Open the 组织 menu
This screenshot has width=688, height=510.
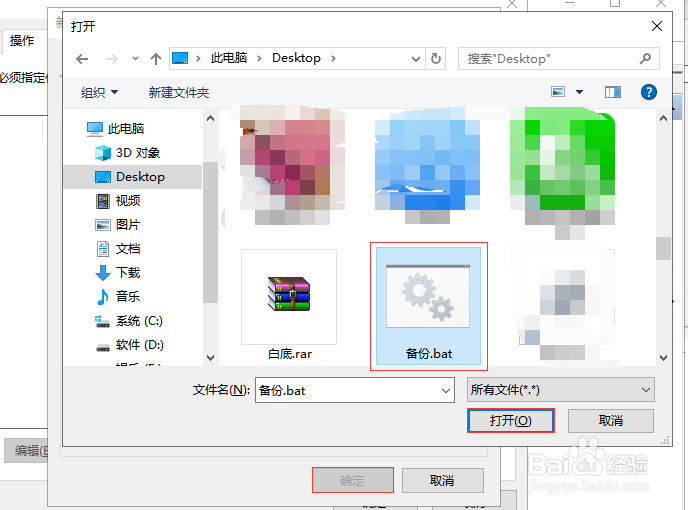click(x=99, y=93)
